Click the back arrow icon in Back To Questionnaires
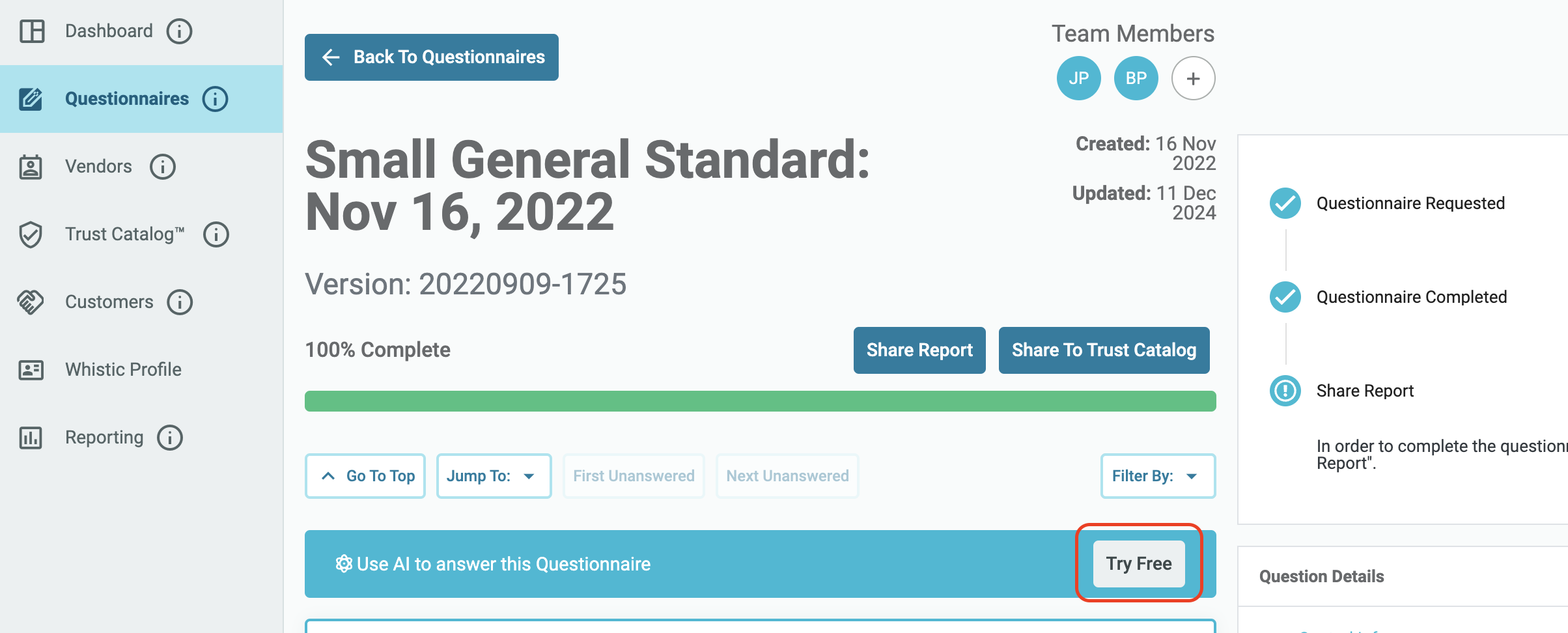This screenshot has width=1568, height=633. (331, 57)
